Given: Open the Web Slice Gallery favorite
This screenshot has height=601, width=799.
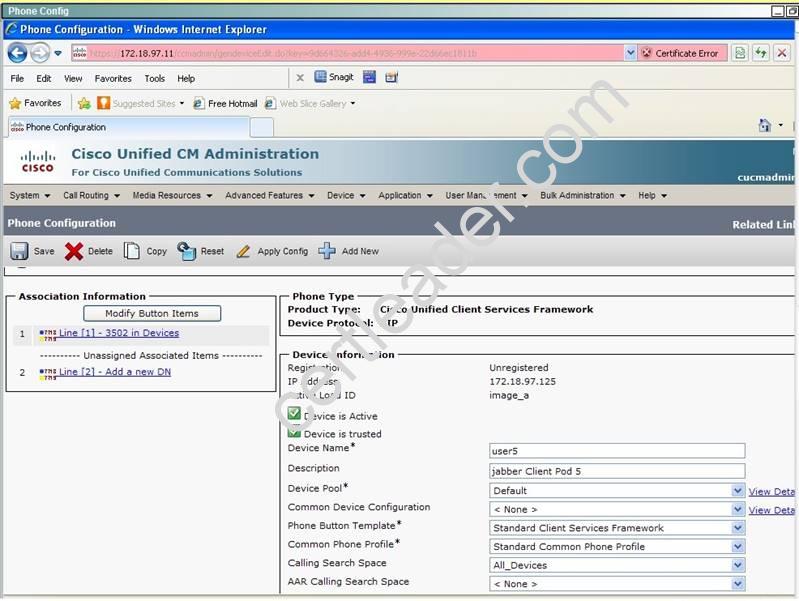Looking at the screenshot, I should (310, 103).
